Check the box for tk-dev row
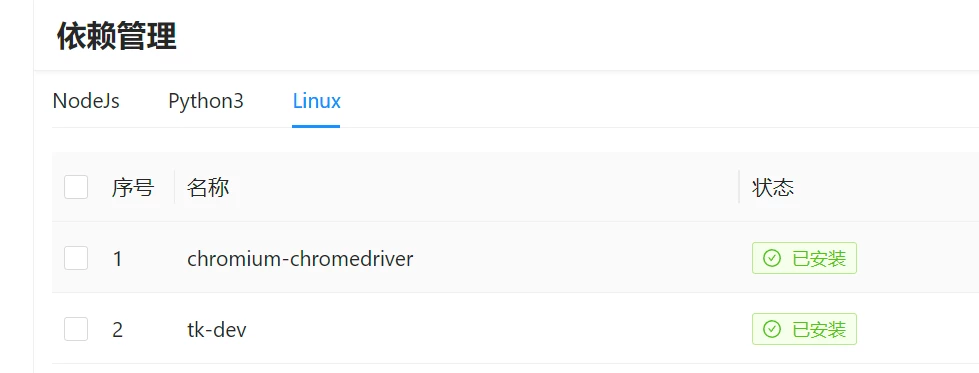Screen dimensions: 979x373 [x=76, y=329]
